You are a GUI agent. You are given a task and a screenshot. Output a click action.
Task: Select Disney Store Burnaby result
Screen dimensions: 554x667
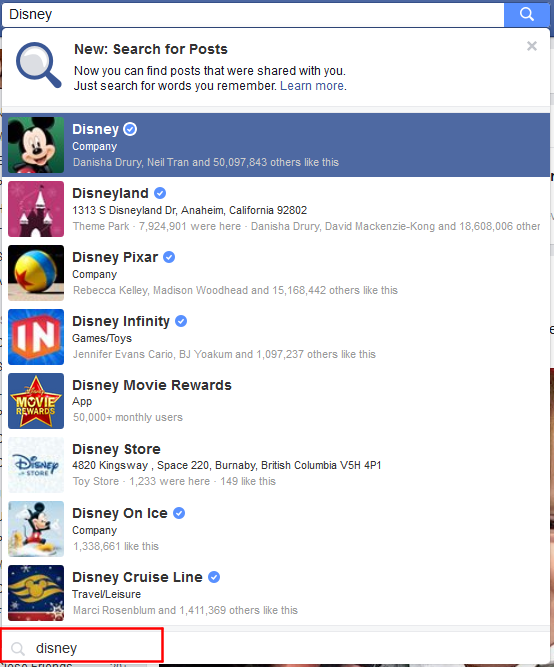coord(276,465)
